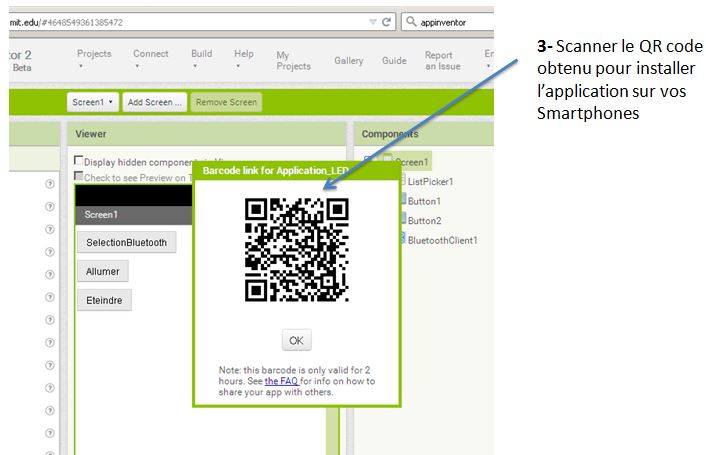
Task: Click the BluetoothClient1 component icon
Action: [401, 239]
